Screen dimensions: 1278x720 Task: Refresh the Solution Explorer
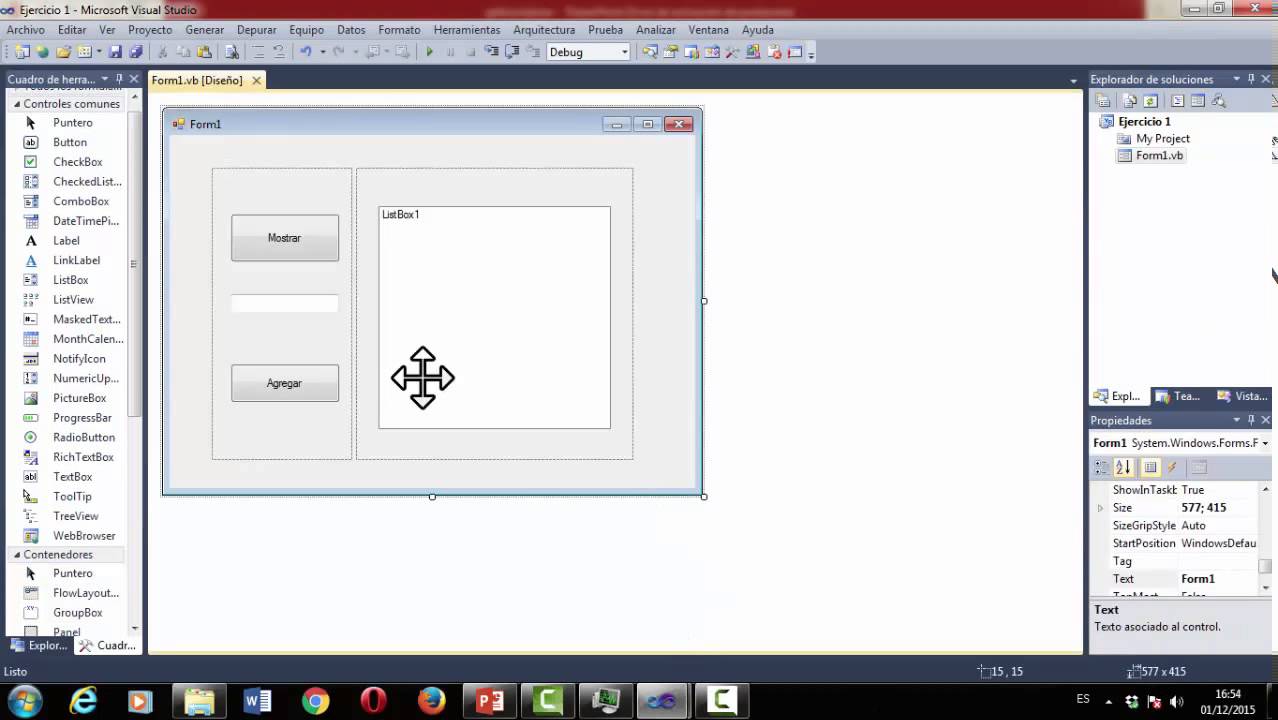[x=1150, y=101]
